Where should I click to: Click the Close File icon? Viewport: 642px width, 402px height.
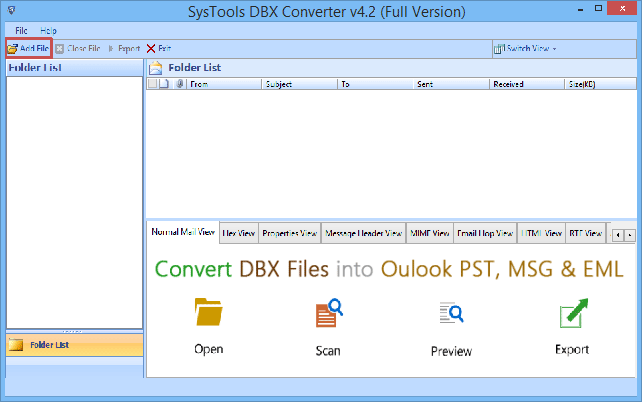pos(59,49)
